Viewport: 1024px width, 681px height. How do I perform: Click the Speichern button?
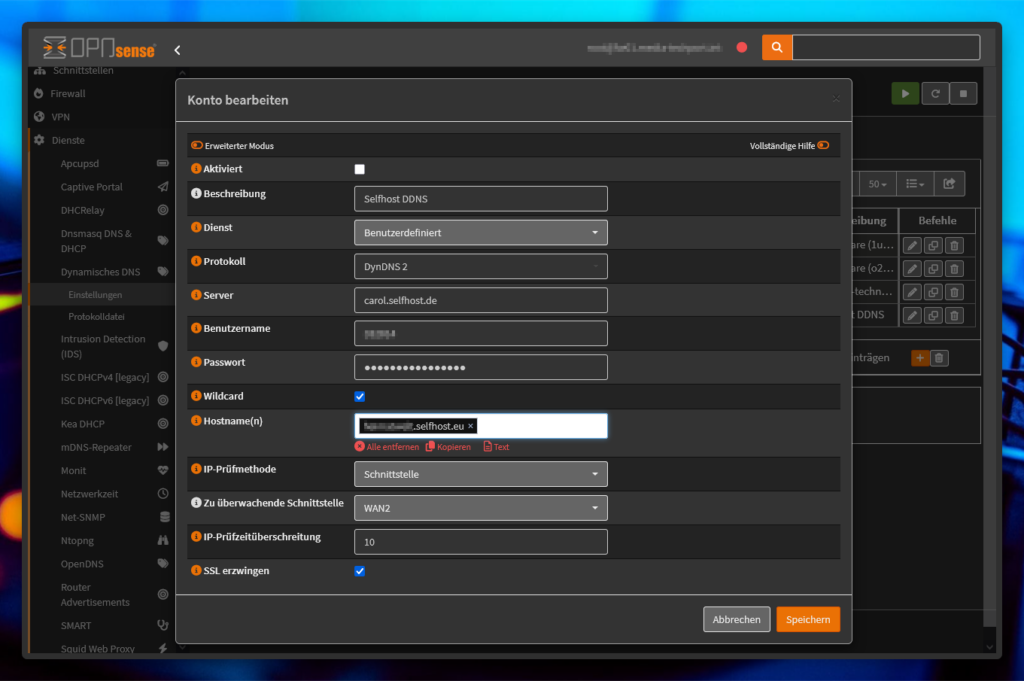coord(807,620)
